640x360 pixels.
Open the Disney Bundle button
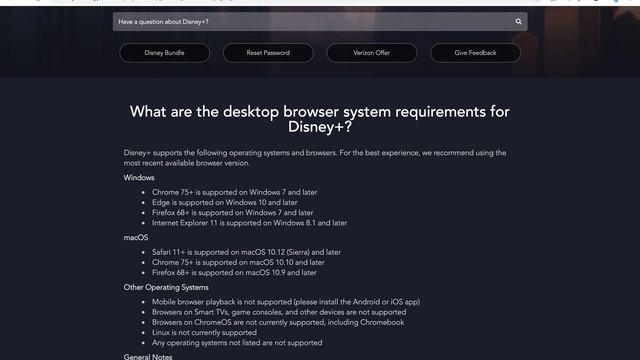pyautogui.click(x=164, y=53)
